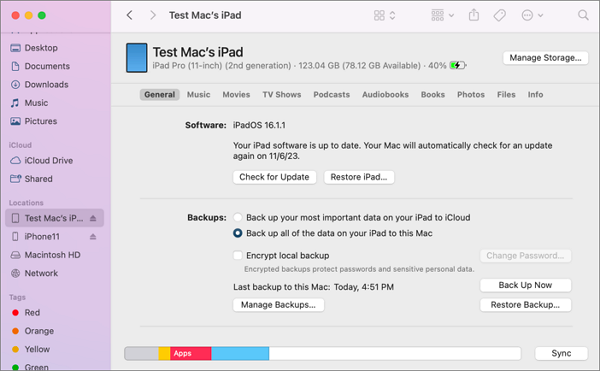This screenshot has height=371, width=600.
Task: Click the Sync button
Action: point(561,353)
